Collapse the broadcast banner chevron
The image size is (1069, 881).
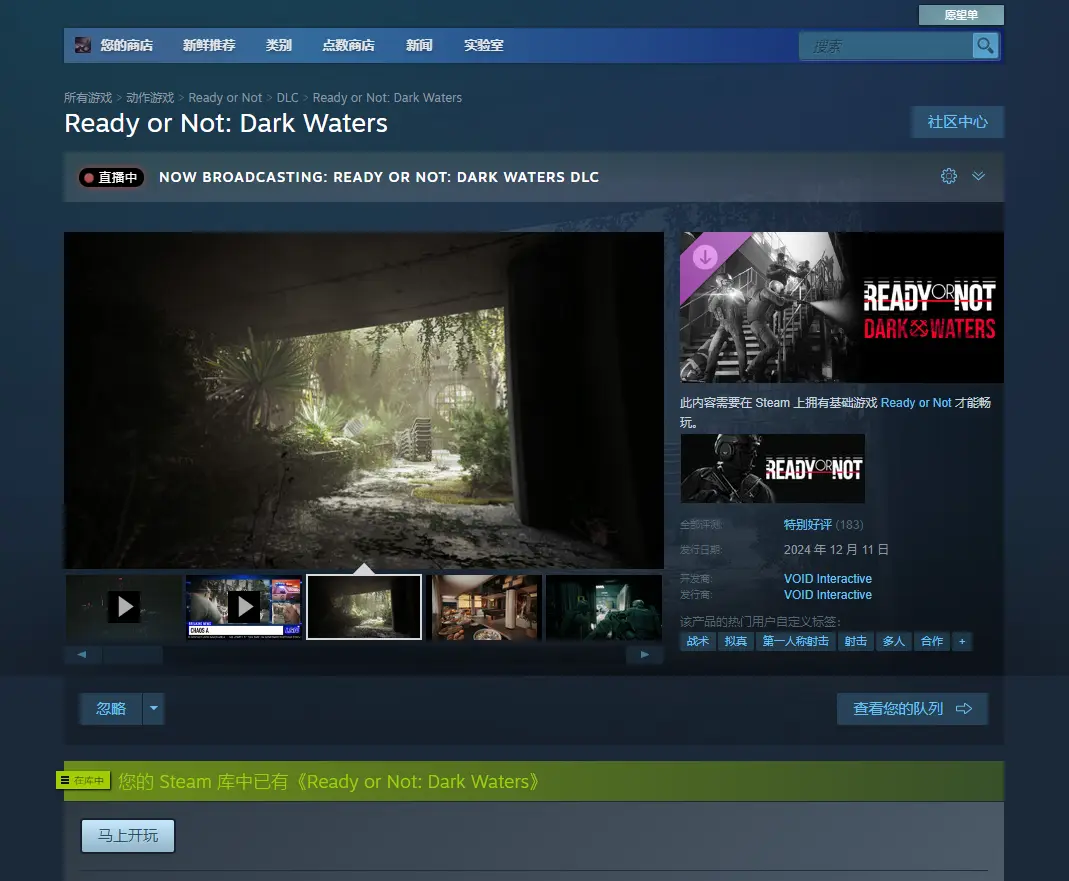[x=978, y=176]
